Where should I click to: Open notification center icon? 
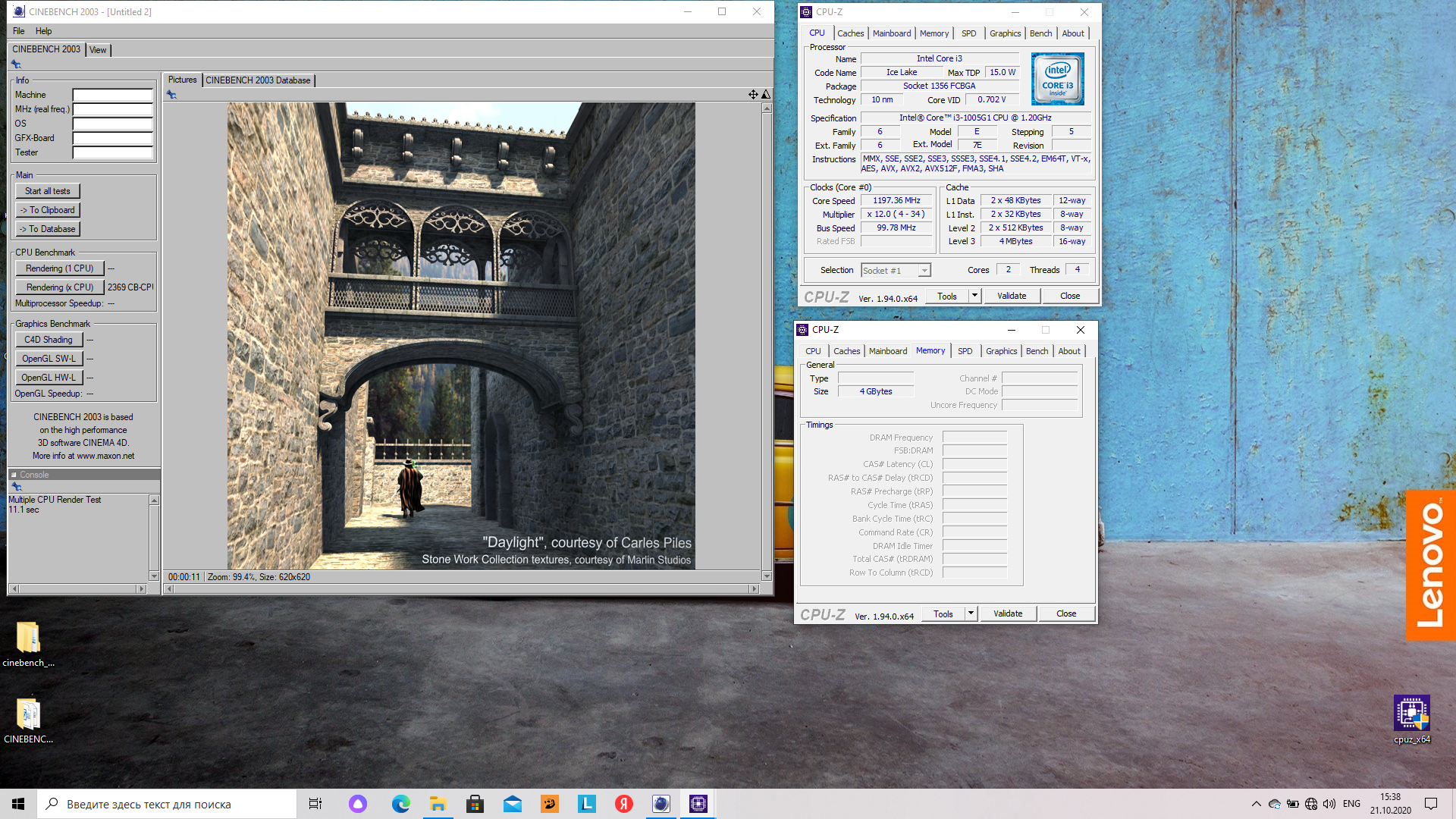coord(1431,804)
